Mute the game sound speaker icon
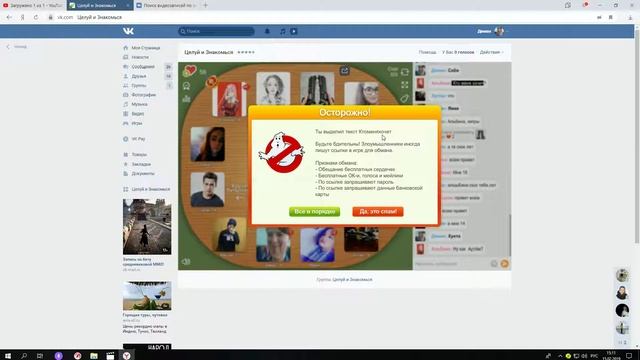Viewport: 640px width, 360px height. click(186, 262)
